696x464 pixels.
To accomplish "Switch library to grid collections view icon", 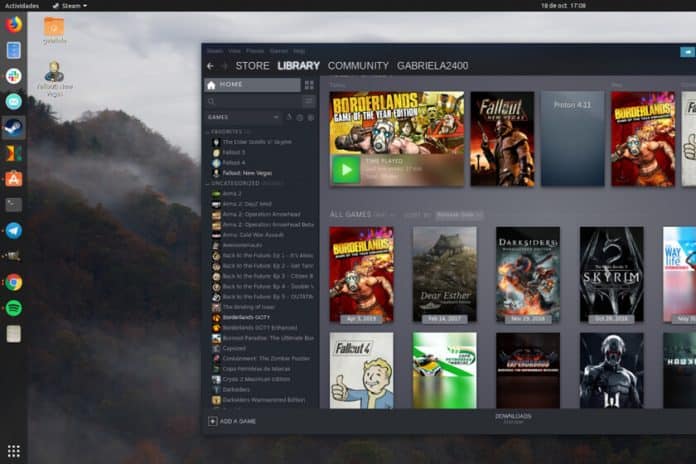I will click(x=309, y=85).
